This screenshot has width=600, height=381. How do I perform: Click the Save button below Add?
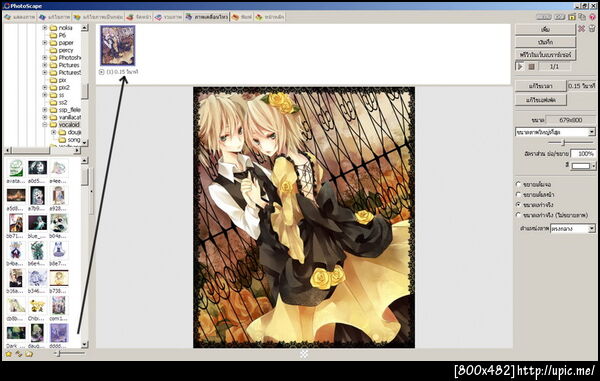pyautogui.click(x=545, y=42)
